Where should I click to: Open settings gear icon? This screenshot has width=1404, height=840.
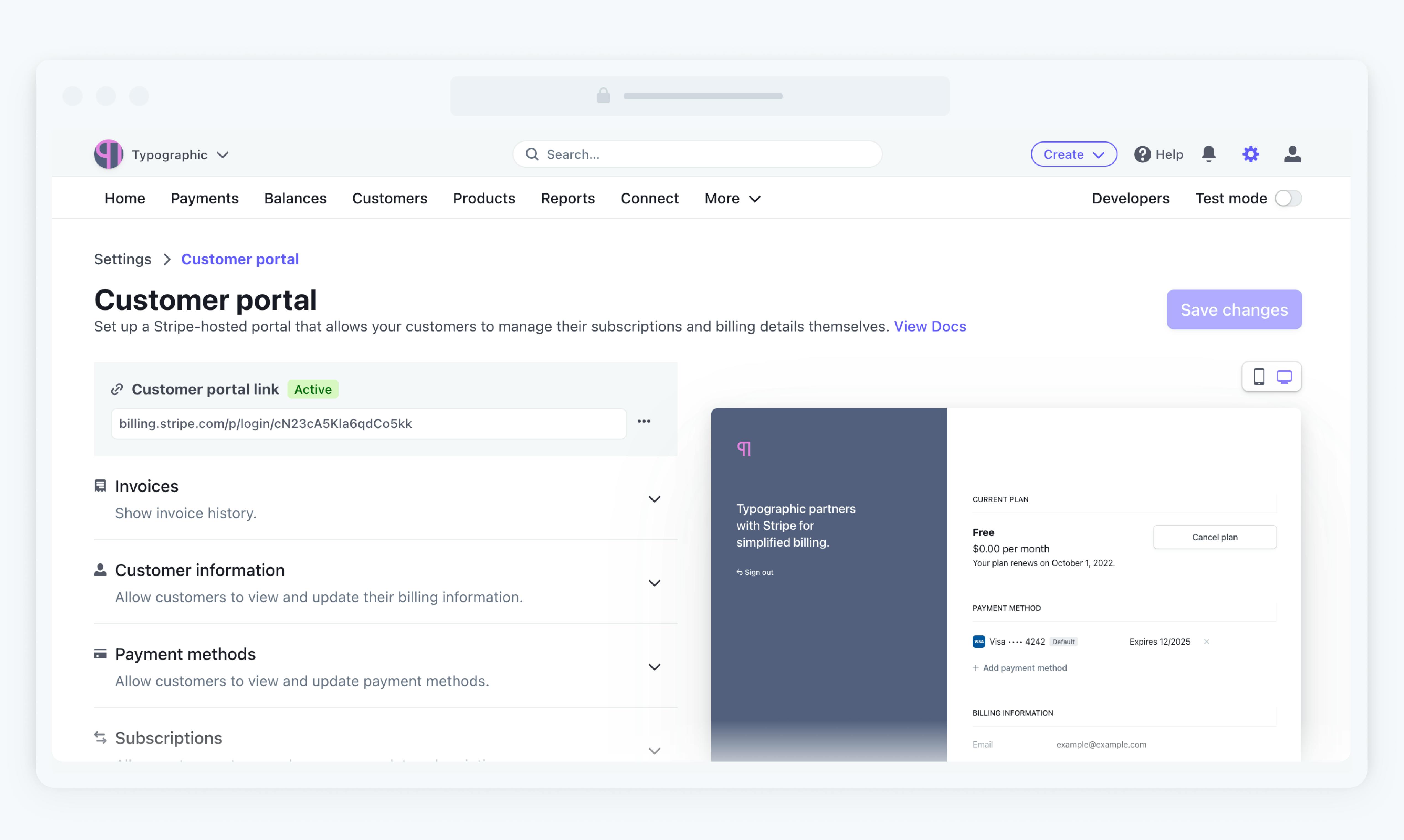pyautogui.click(x=1251, y=154)
